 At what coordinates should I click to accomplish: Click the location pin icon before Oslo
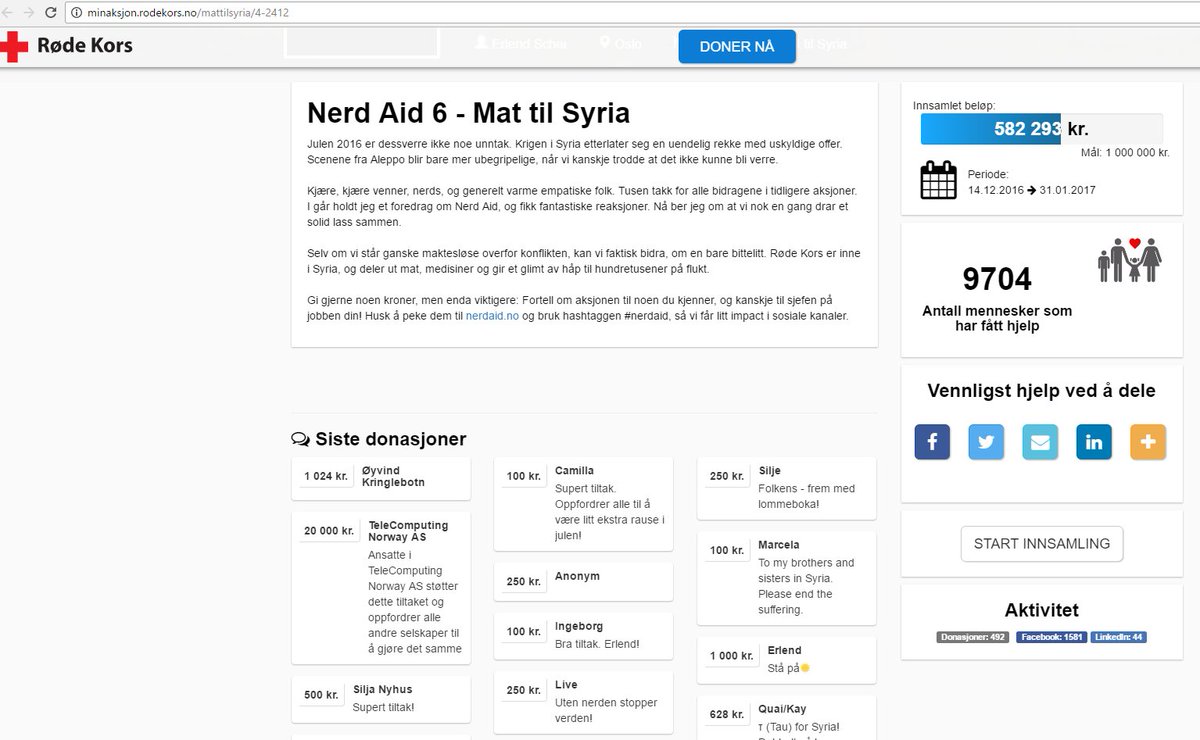[x=603, y=43]
